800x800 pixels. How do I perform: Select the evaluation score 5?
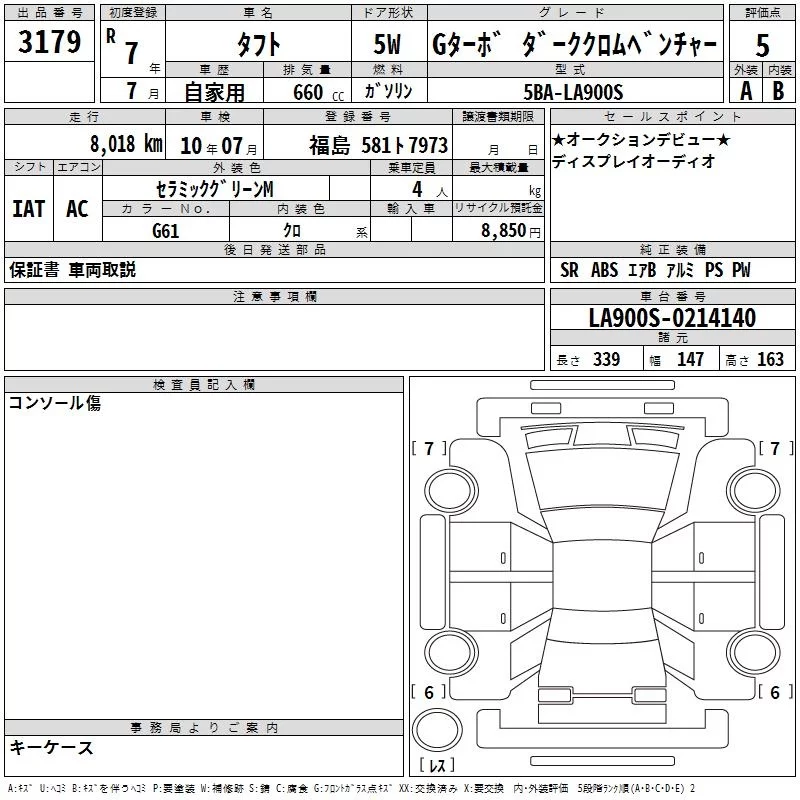762,45
